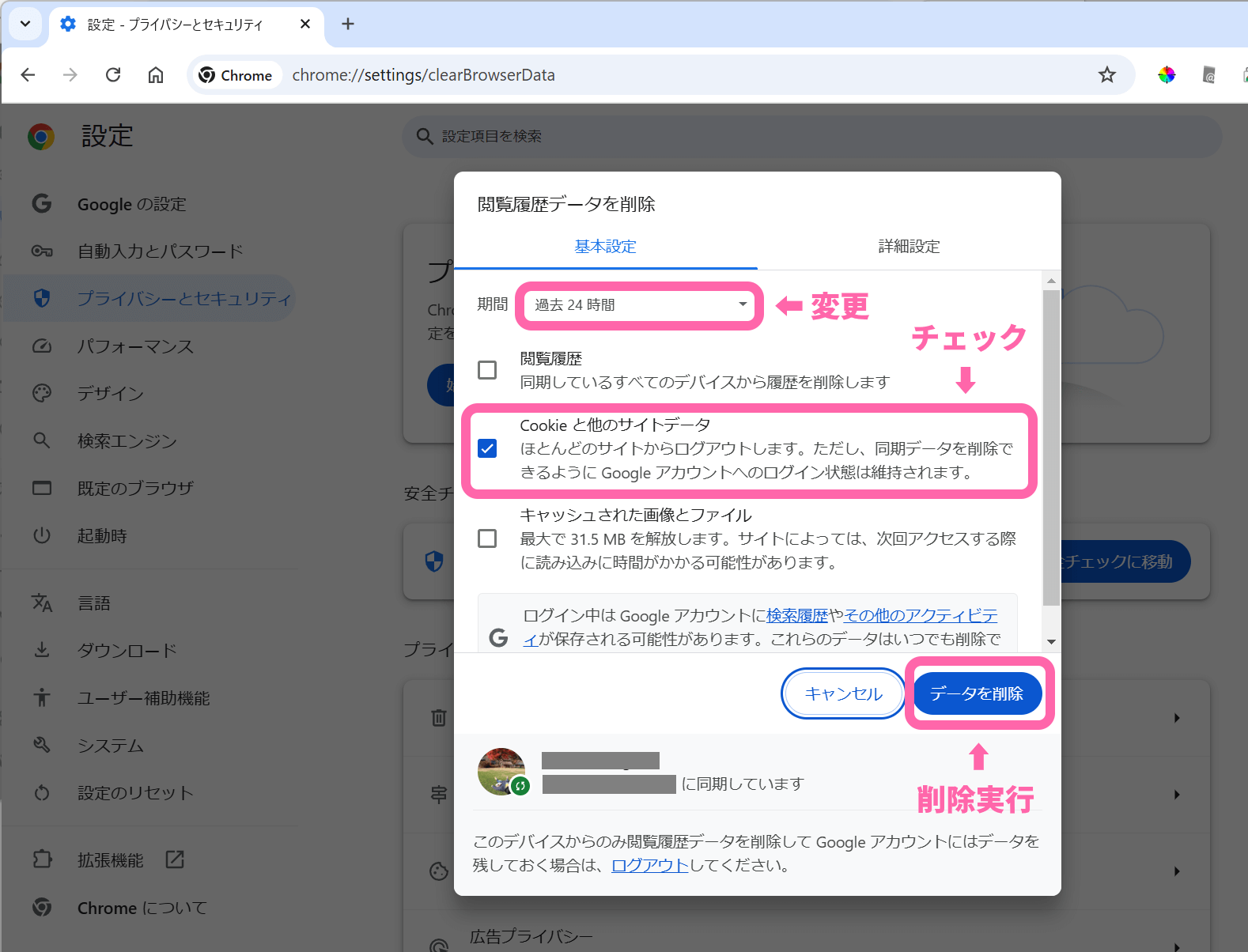This screenshot has width=1248, height=952.
Task: Click the 拡張機能 puzzle icon
Action: click(x=42, y=859)
